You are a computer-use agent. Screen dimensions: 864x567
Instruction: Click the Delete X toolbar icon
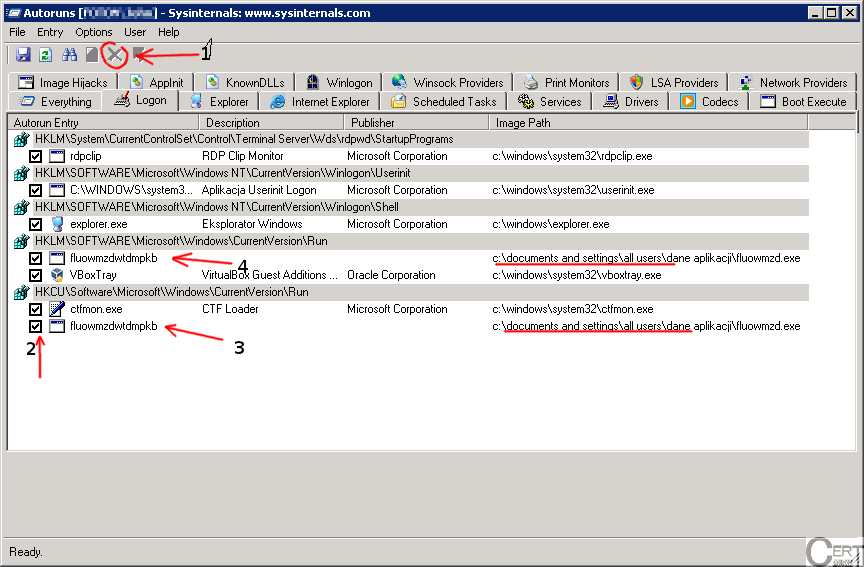115,55
